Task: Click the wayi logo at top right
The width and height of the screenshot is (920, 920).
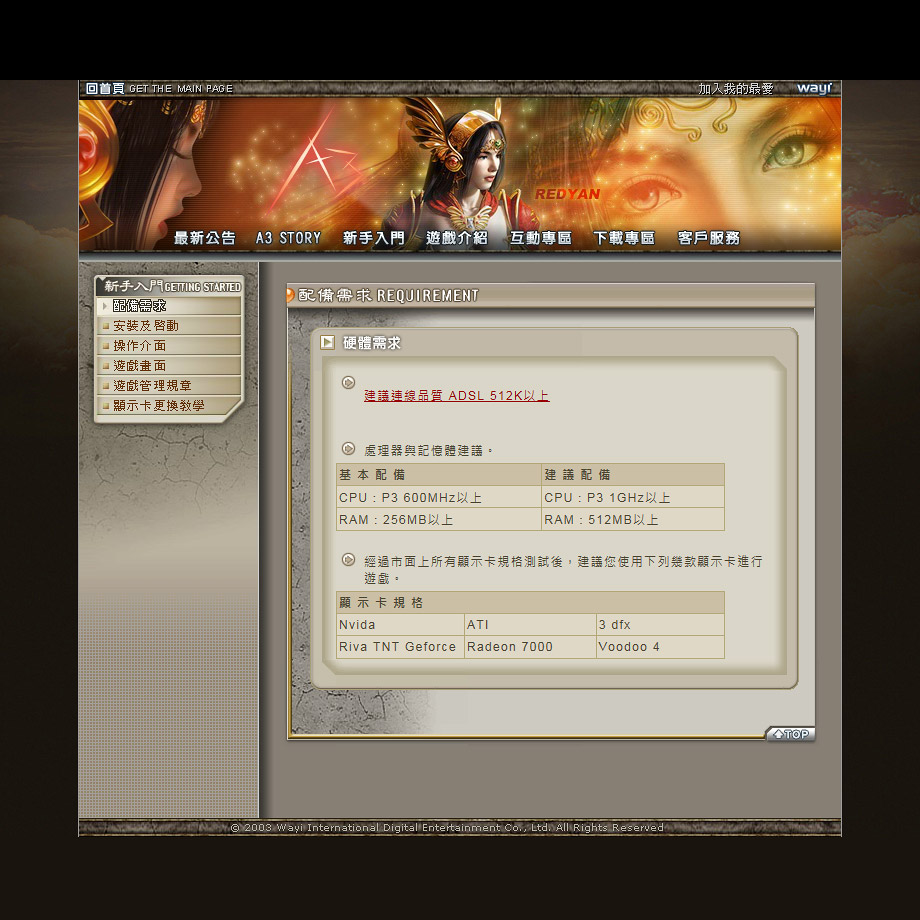Action: (814, 88)
